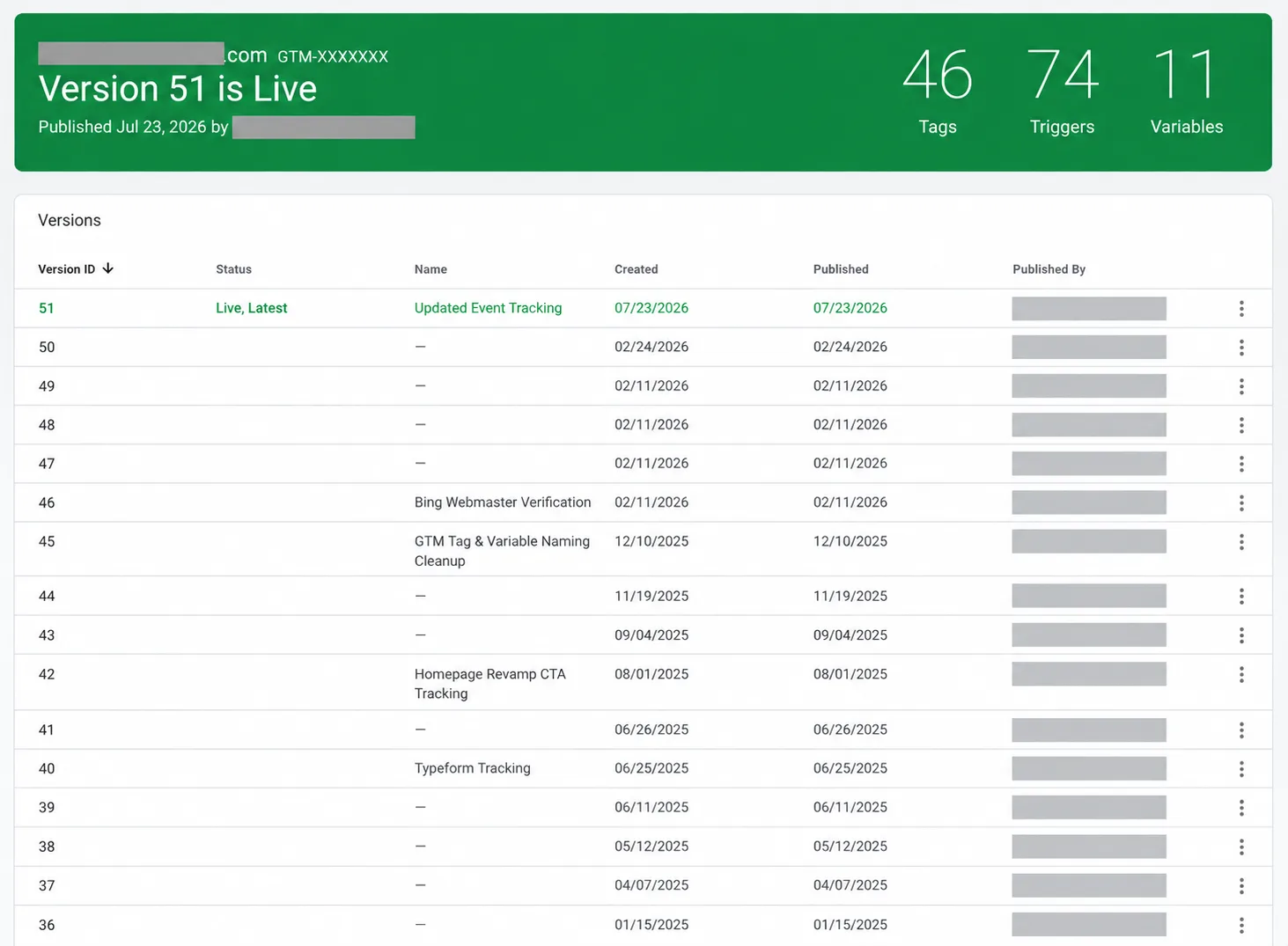Screen dimensions: 1288x946
Task: Show options menu for version 39
Action: (1241, 808)
